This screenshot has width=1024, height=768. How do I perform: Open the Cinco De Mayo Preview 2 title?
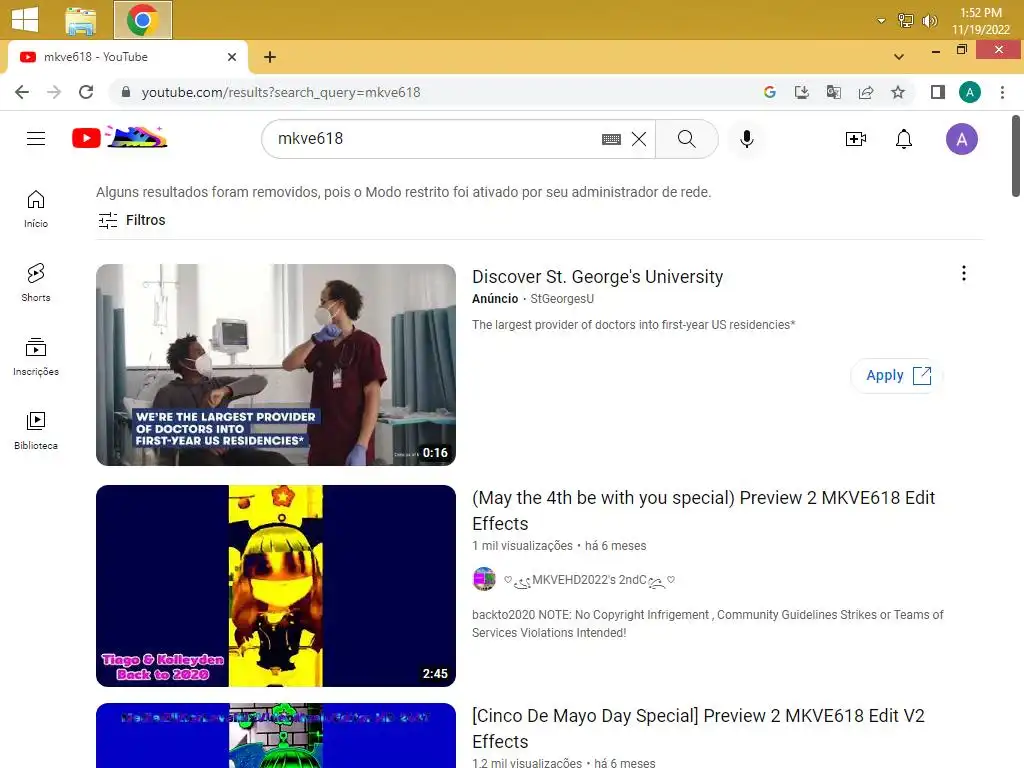click(698, 728)
